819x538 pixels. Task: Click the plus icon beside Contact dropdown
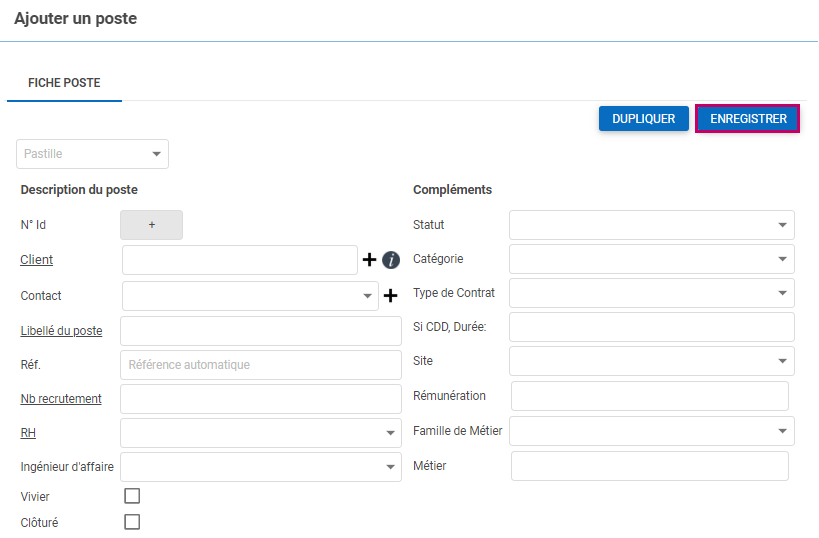(391, 296)
